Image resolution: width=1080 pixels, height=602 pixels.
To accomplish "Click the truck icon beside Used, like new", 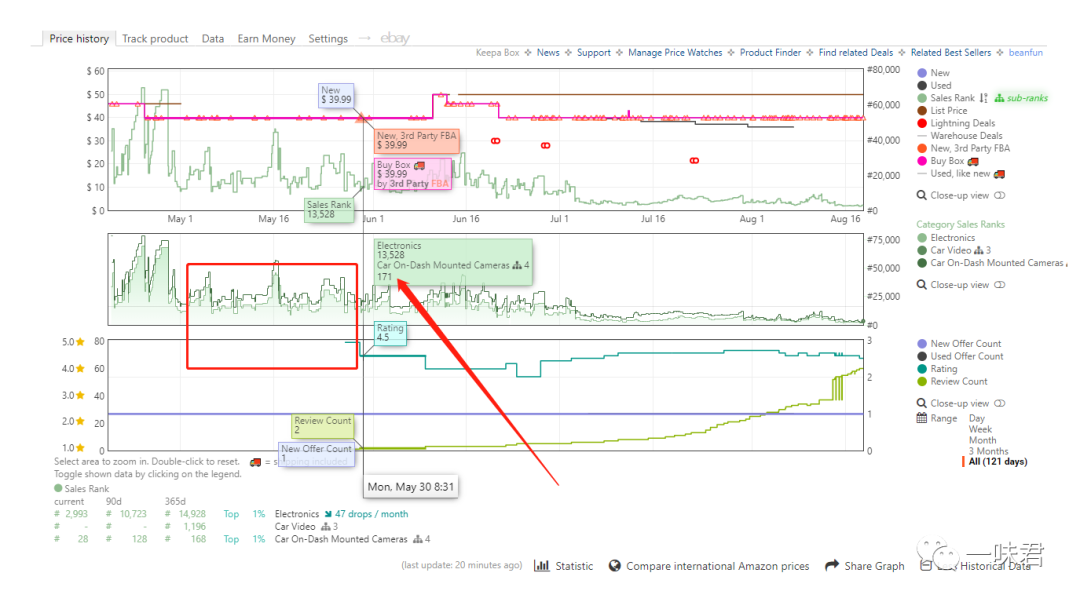I will coord(999,174).
